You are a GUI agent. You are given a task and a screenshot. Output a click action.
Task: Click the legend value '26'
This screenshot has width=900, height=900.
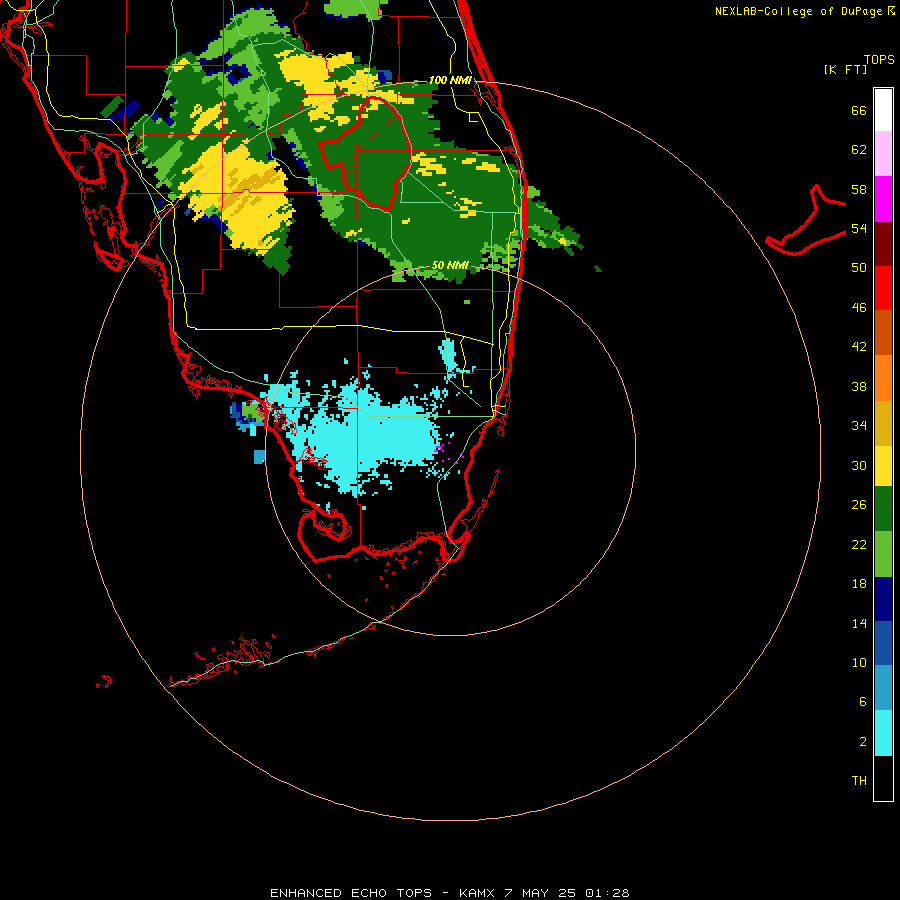tap(859, 505)
